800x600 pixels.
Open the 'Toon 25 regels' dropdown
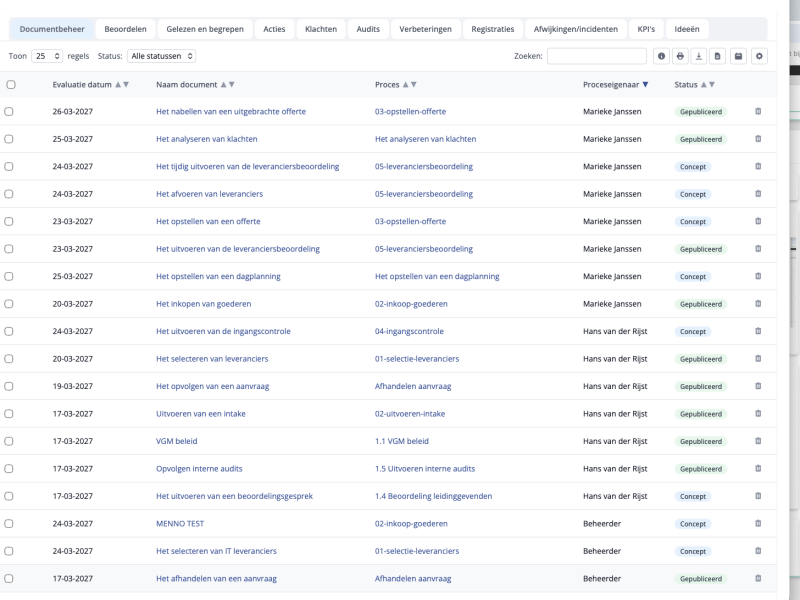44,55
